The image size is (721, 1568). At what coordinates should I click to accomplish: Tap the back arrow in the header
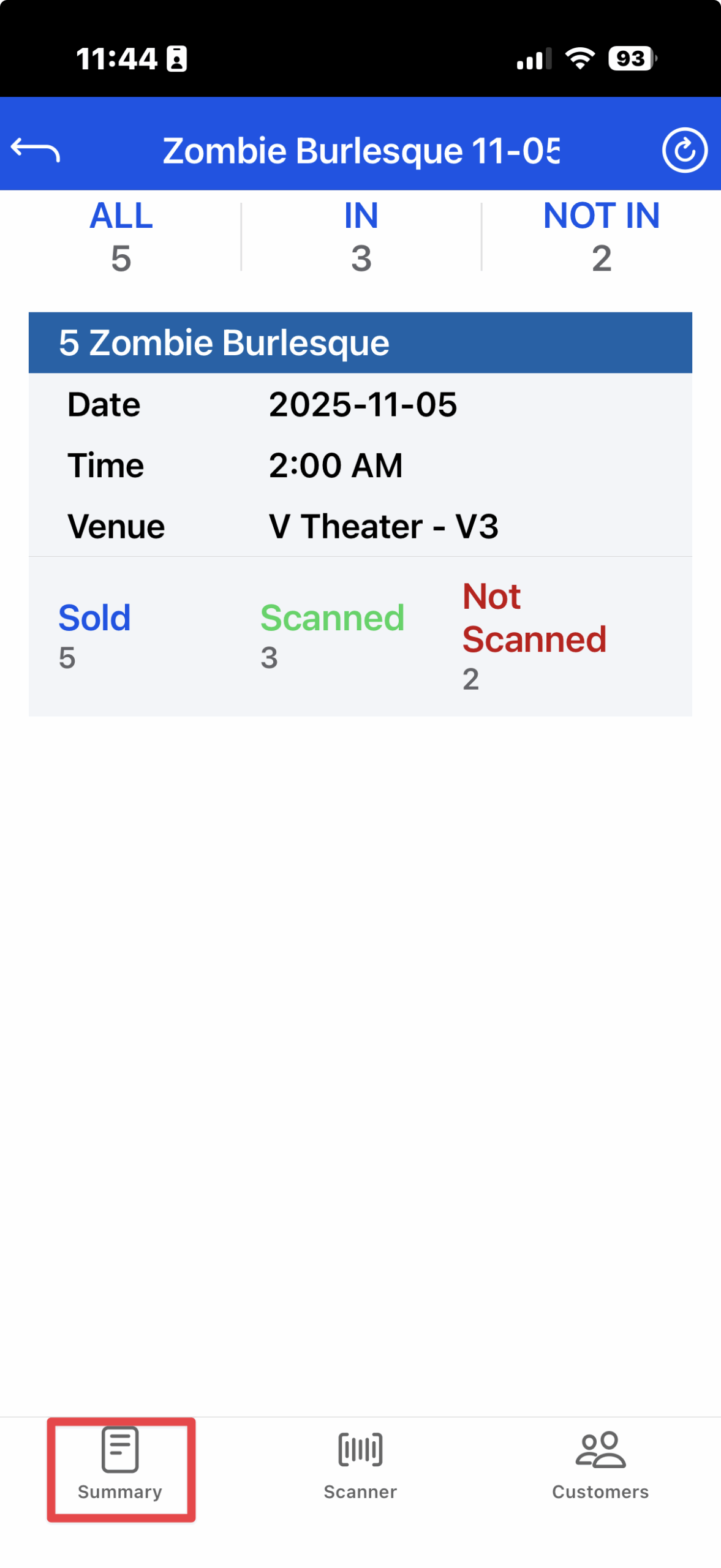click(x=36, y=150)
